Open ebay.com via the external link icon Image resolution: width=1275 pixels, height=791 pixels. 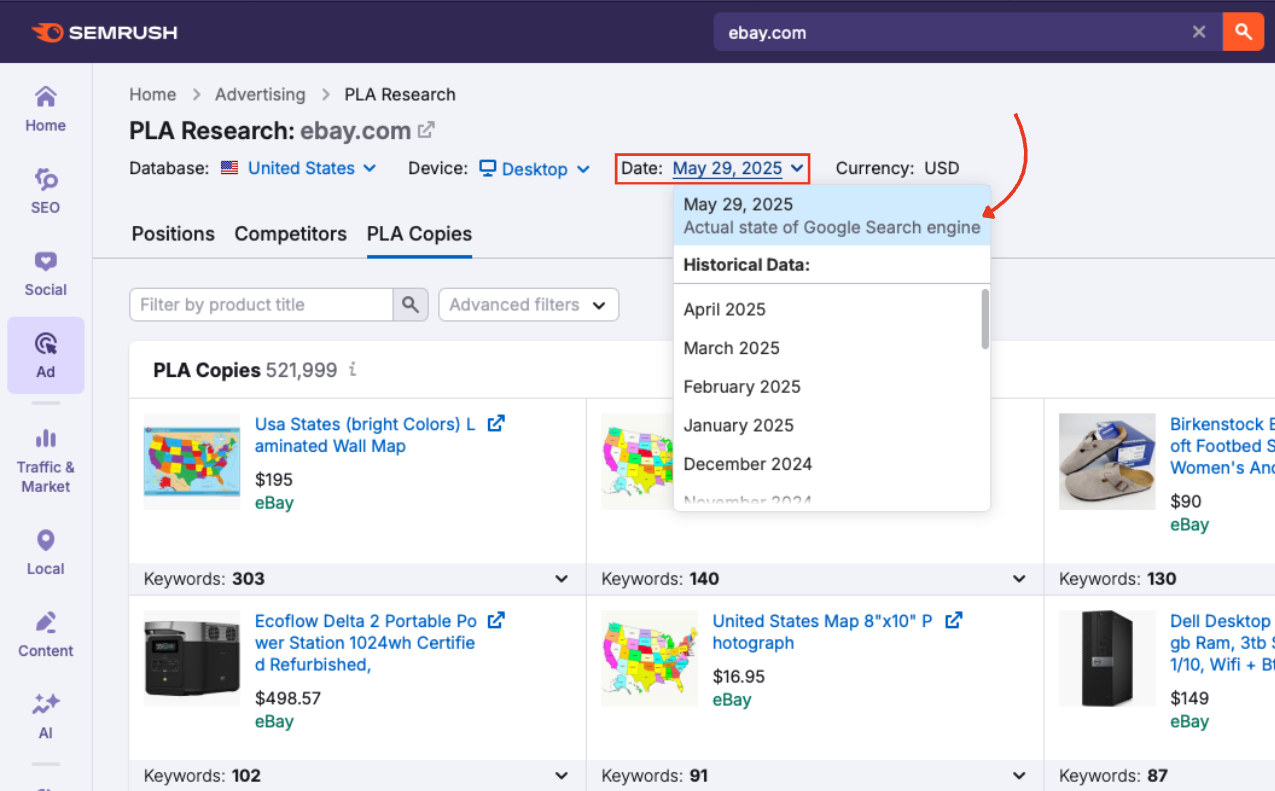click(424, 128)
